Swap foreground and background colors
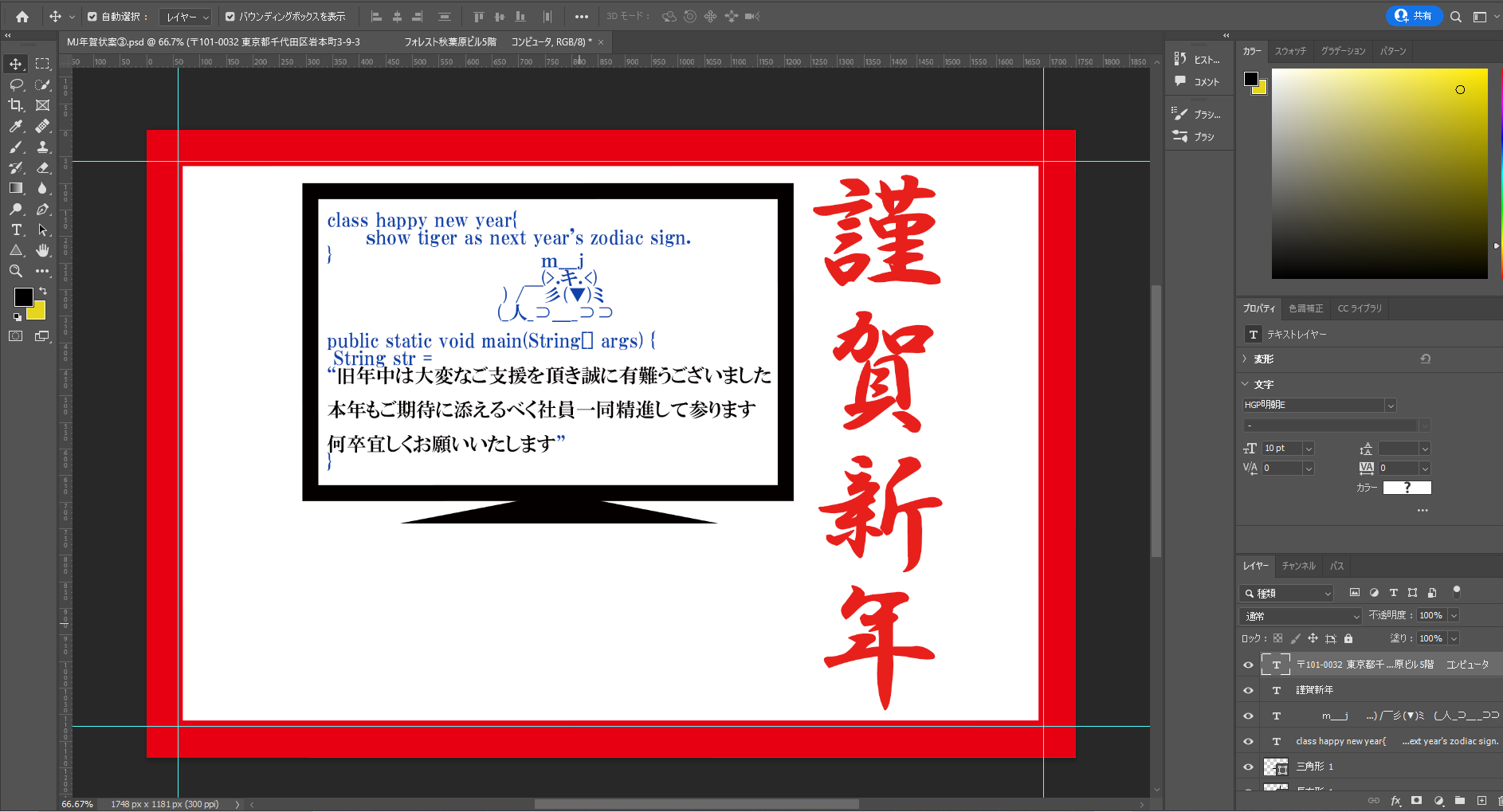 [43, 291]
